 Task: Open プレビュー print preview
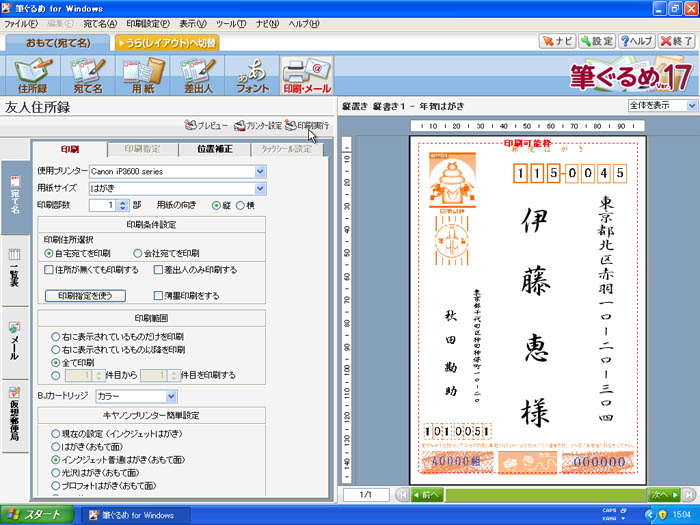tap(207, 126)
